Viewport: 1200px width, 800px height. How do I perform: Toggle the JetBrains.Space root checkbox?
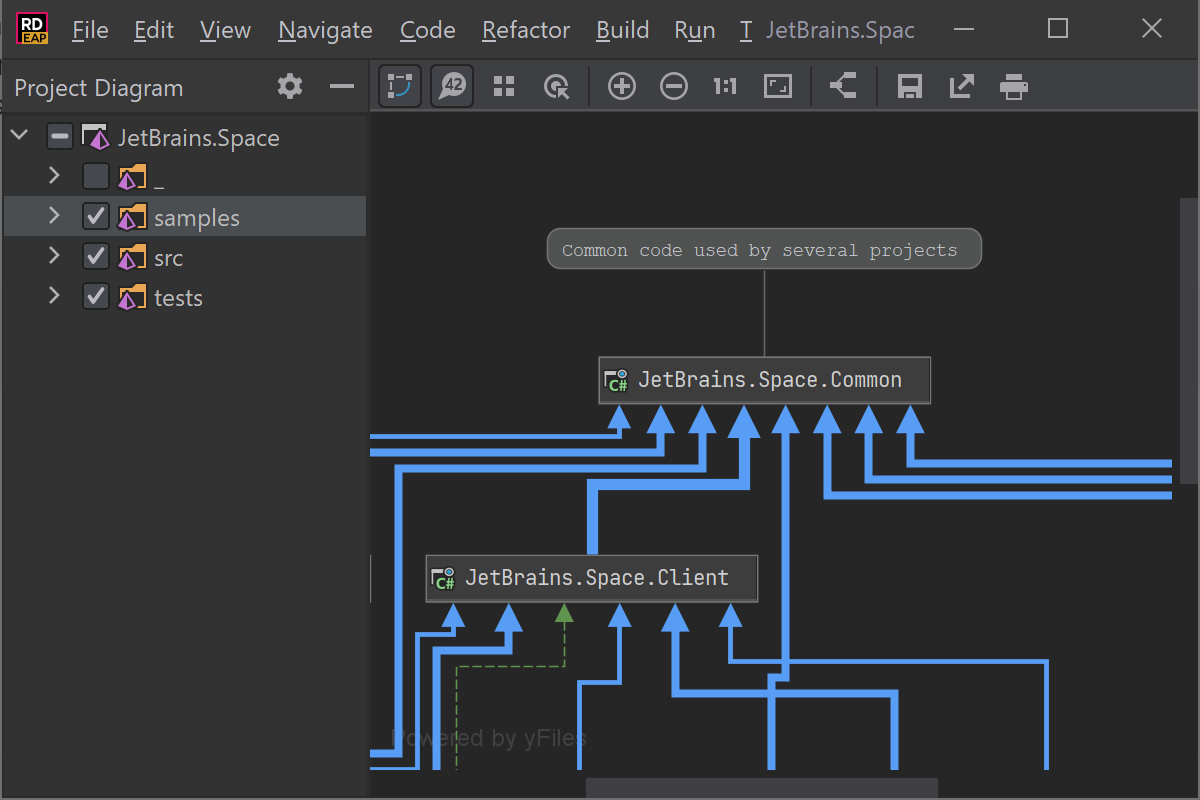pos(59,137)
